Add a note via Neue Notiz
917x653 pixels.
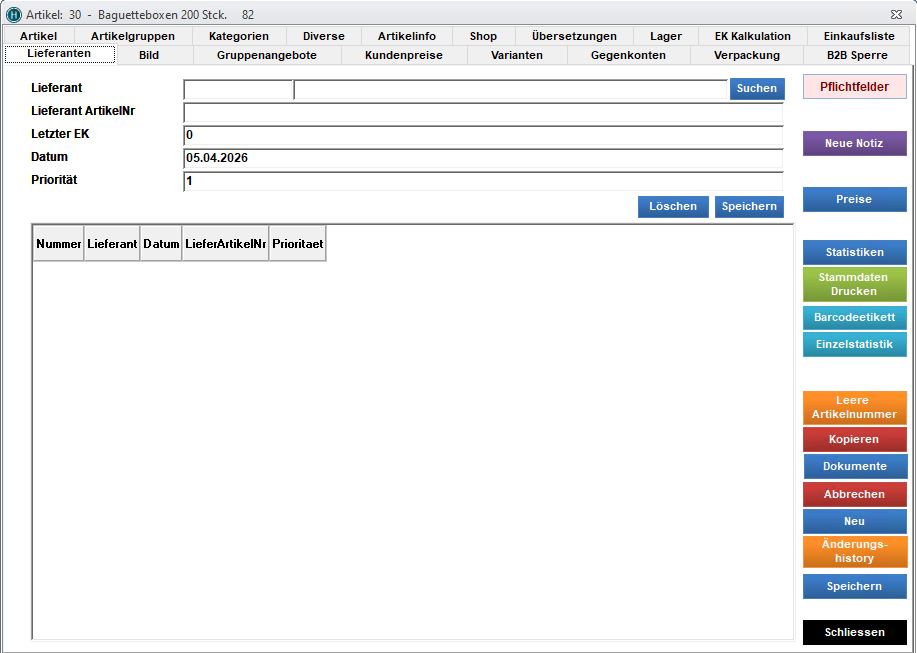[x=854, y=144]
